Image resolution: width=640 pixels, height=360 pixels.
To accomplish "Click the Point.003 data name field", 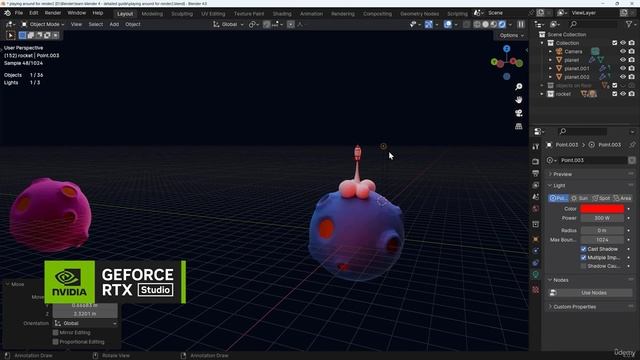I will (x=592, y=160).
